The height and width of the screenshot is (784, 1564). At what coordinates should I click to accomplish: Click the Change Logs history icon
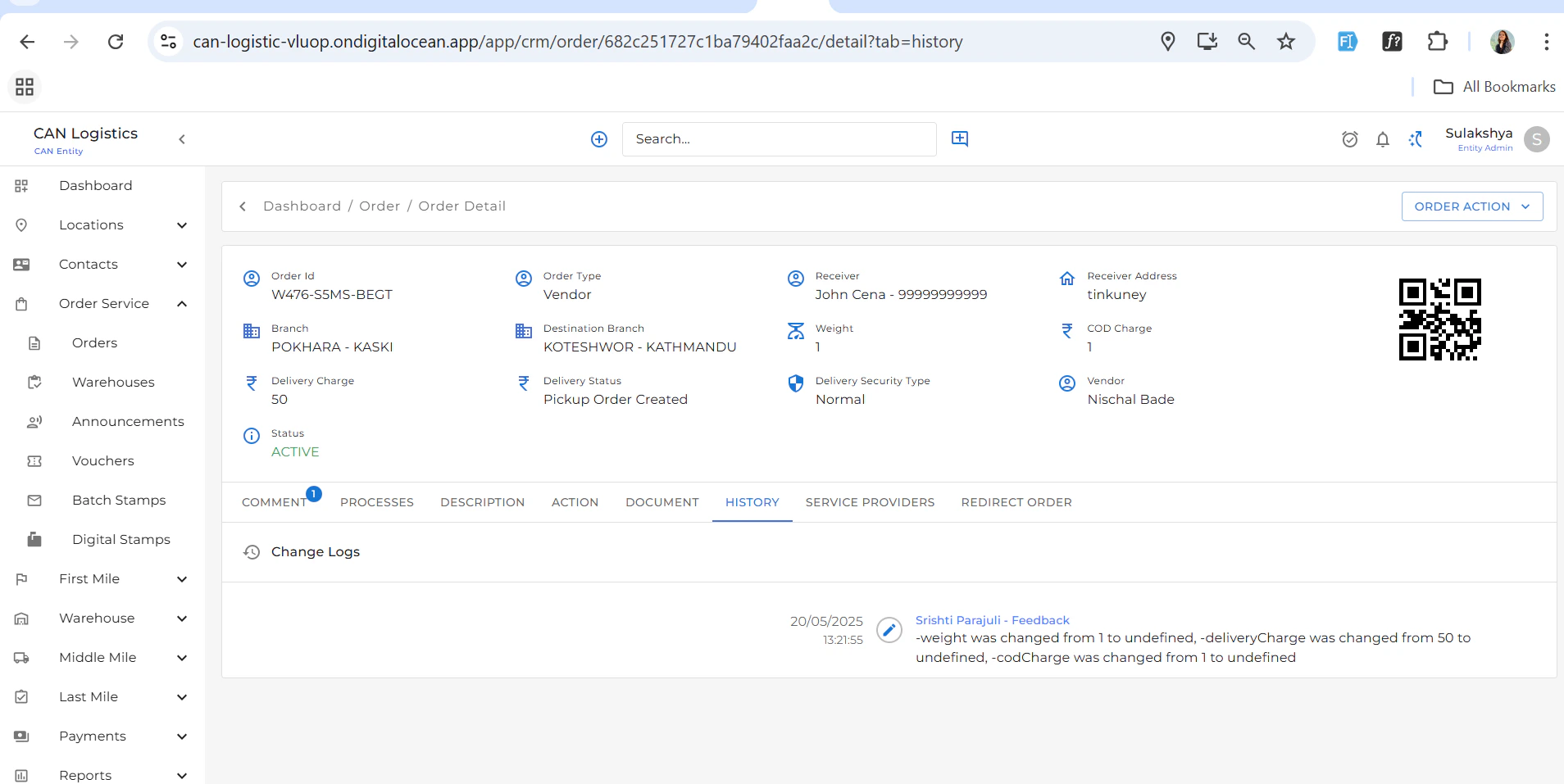(x=252, y=552)
